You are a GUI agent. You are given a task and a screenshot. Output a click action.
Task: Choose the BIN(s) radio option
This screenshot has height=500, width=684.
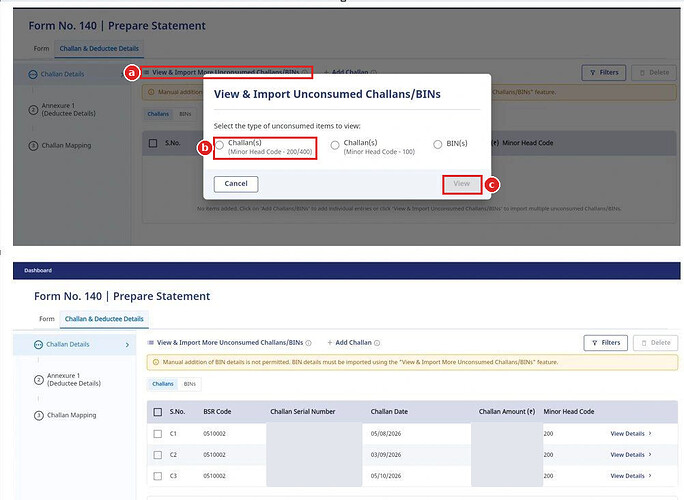pos(438,144)
